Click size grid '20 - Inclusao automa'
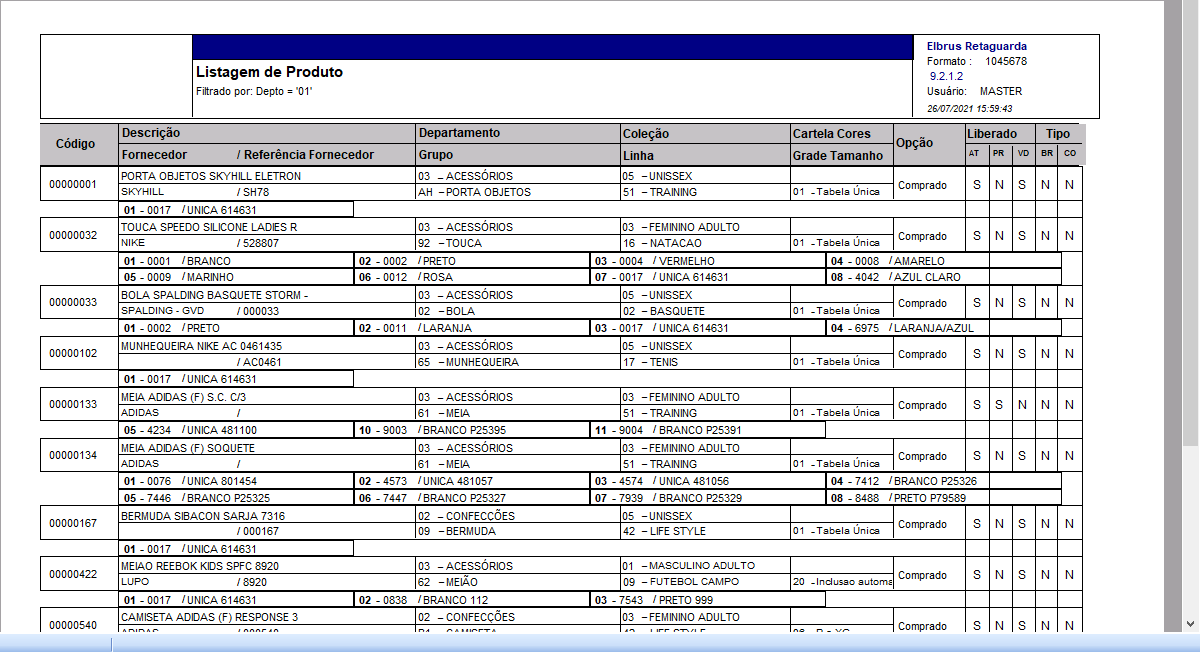This screenshot has width=1200, height=652. pyautogui.click(x=842, y=582)
